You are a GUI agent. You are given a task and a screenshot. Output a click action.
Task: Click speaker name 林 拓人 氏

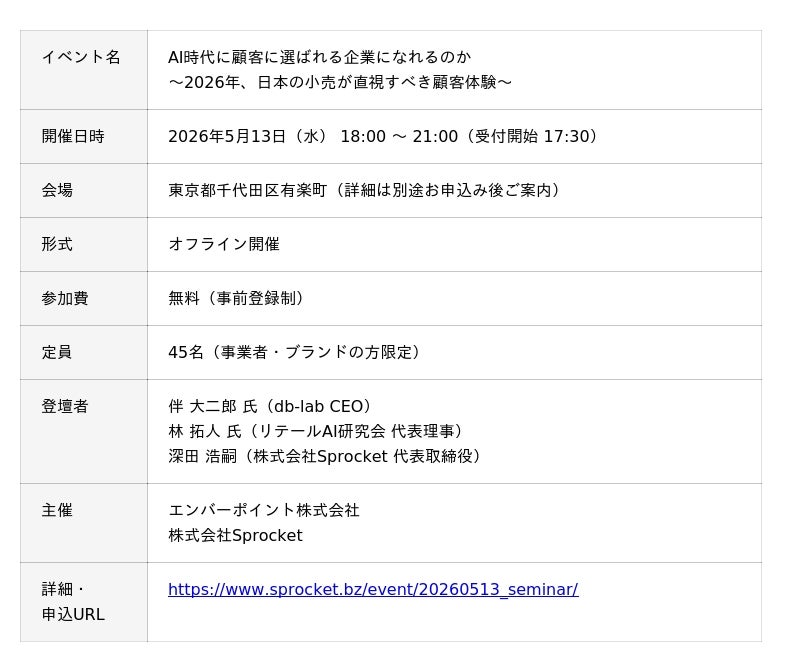pyautogui.click(x=204, y=431)
